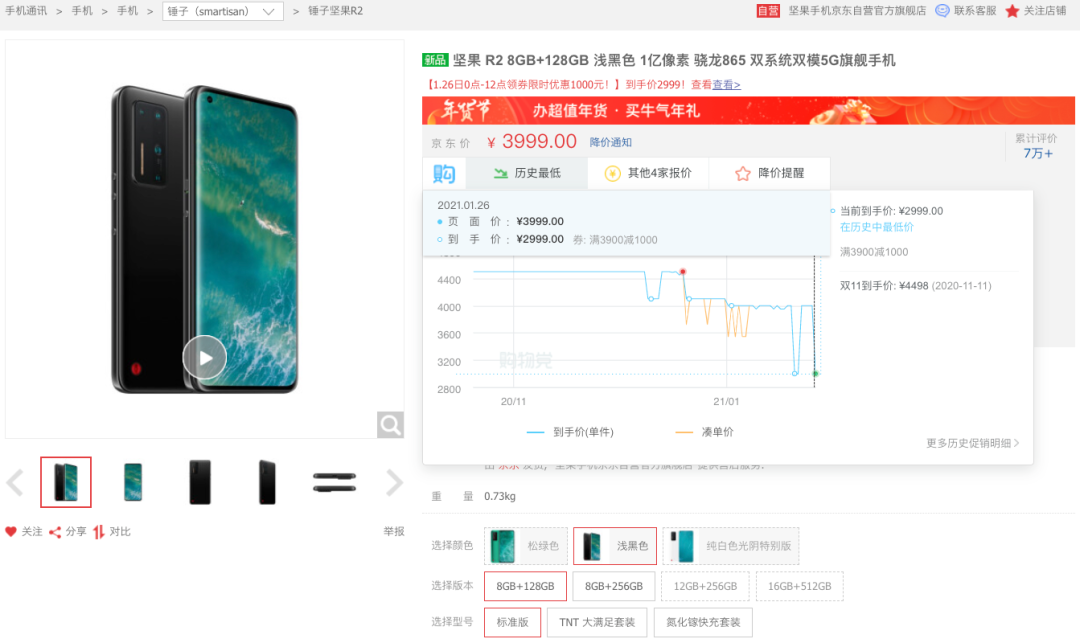
Task: Select the TNT 大满足套装 model
Action: click(597, 622)
